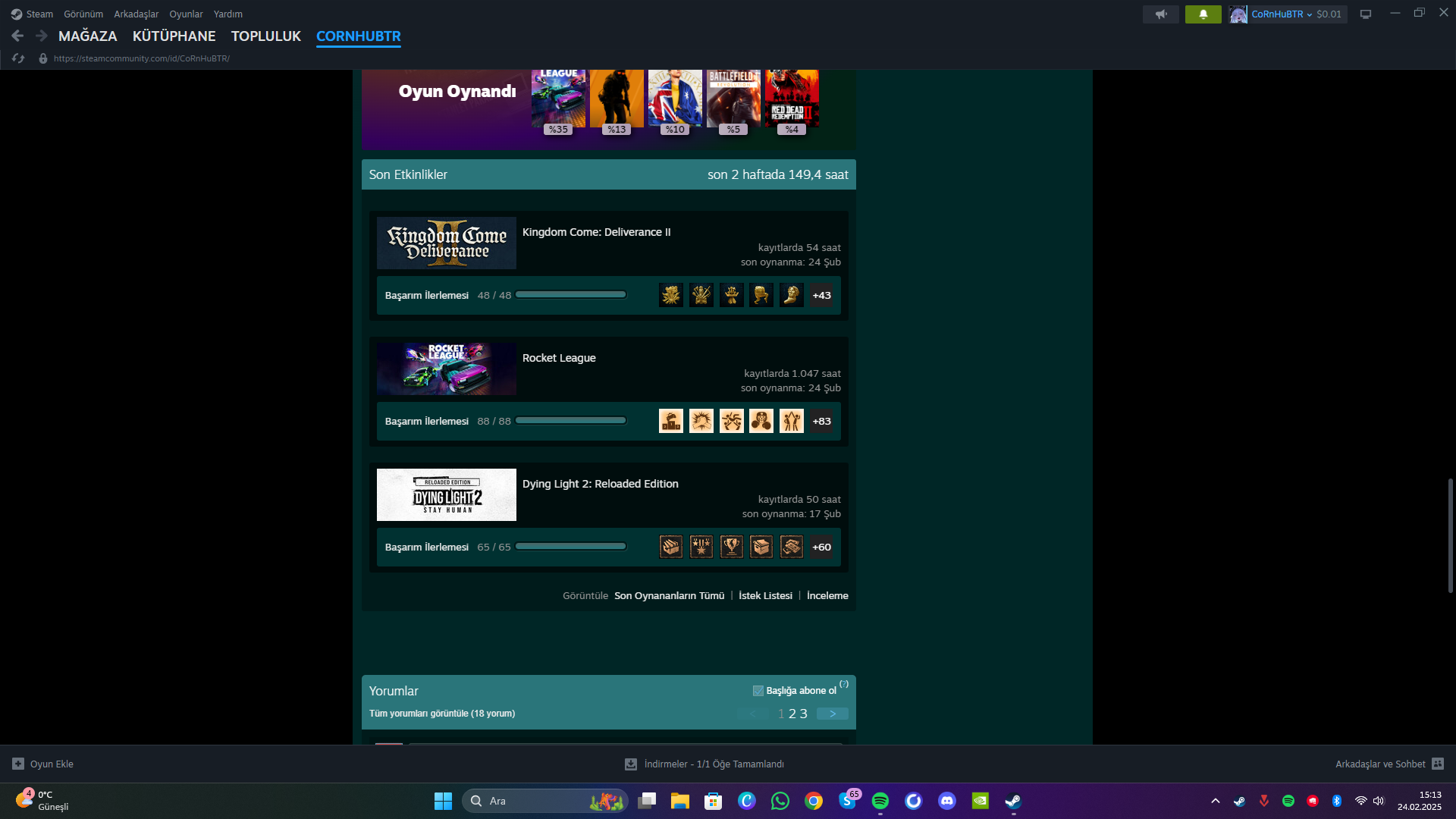Expand +43 more Kingdom Come achievements
1456x819 pixels.
(x=821, y=295)
